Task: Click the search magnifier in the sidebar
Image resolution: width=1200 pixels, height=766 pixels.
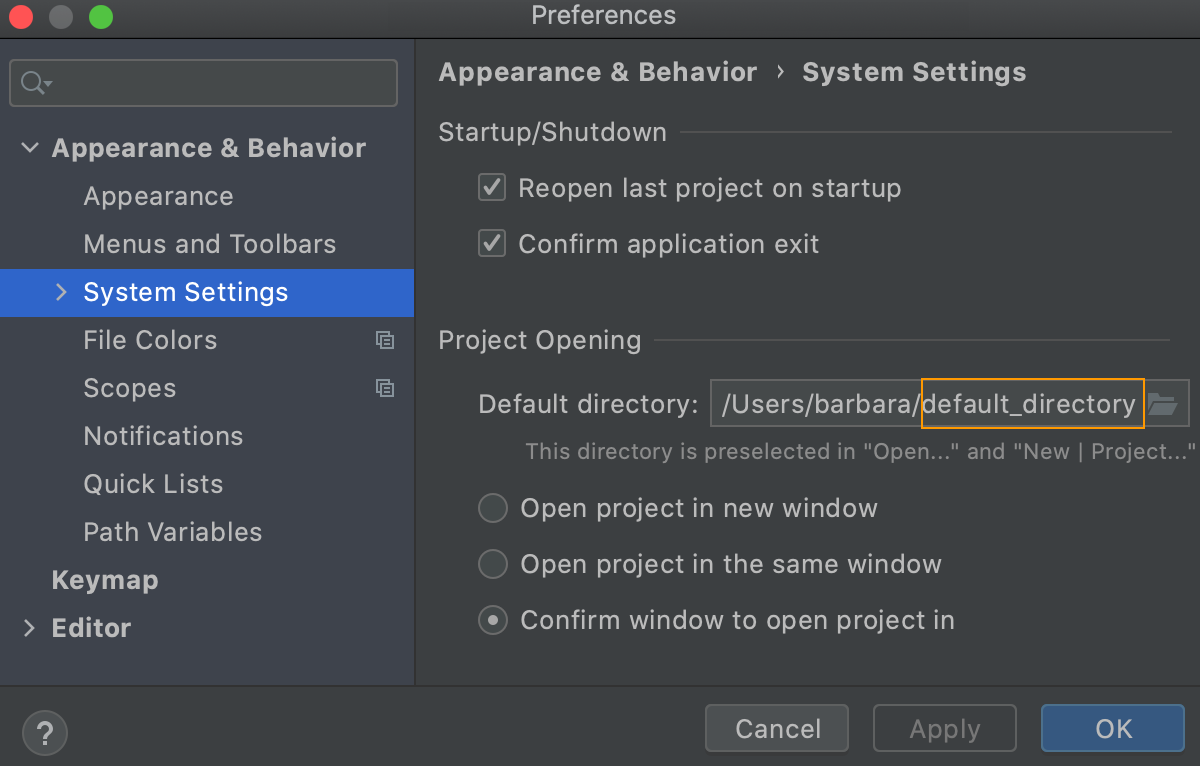Action: coord(31,82)
